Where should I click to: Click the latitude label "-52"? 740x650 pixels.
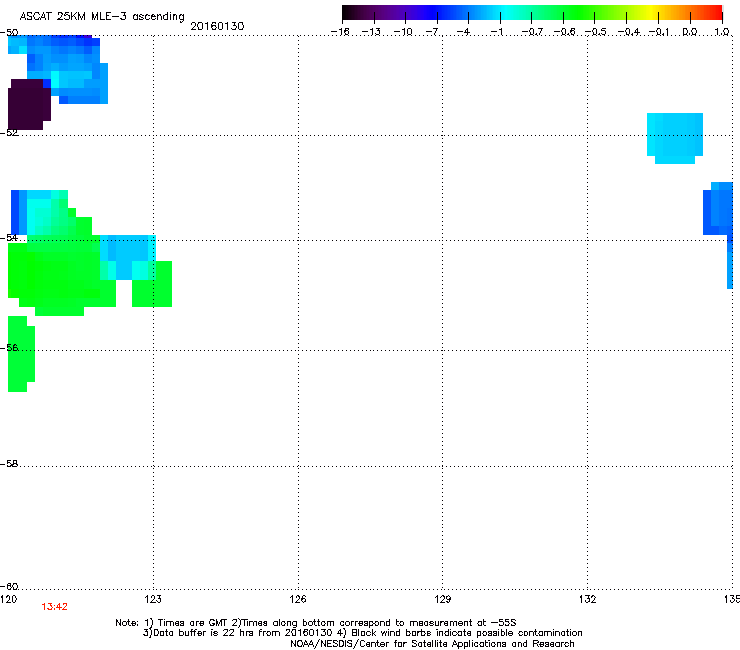coord(9,133)
